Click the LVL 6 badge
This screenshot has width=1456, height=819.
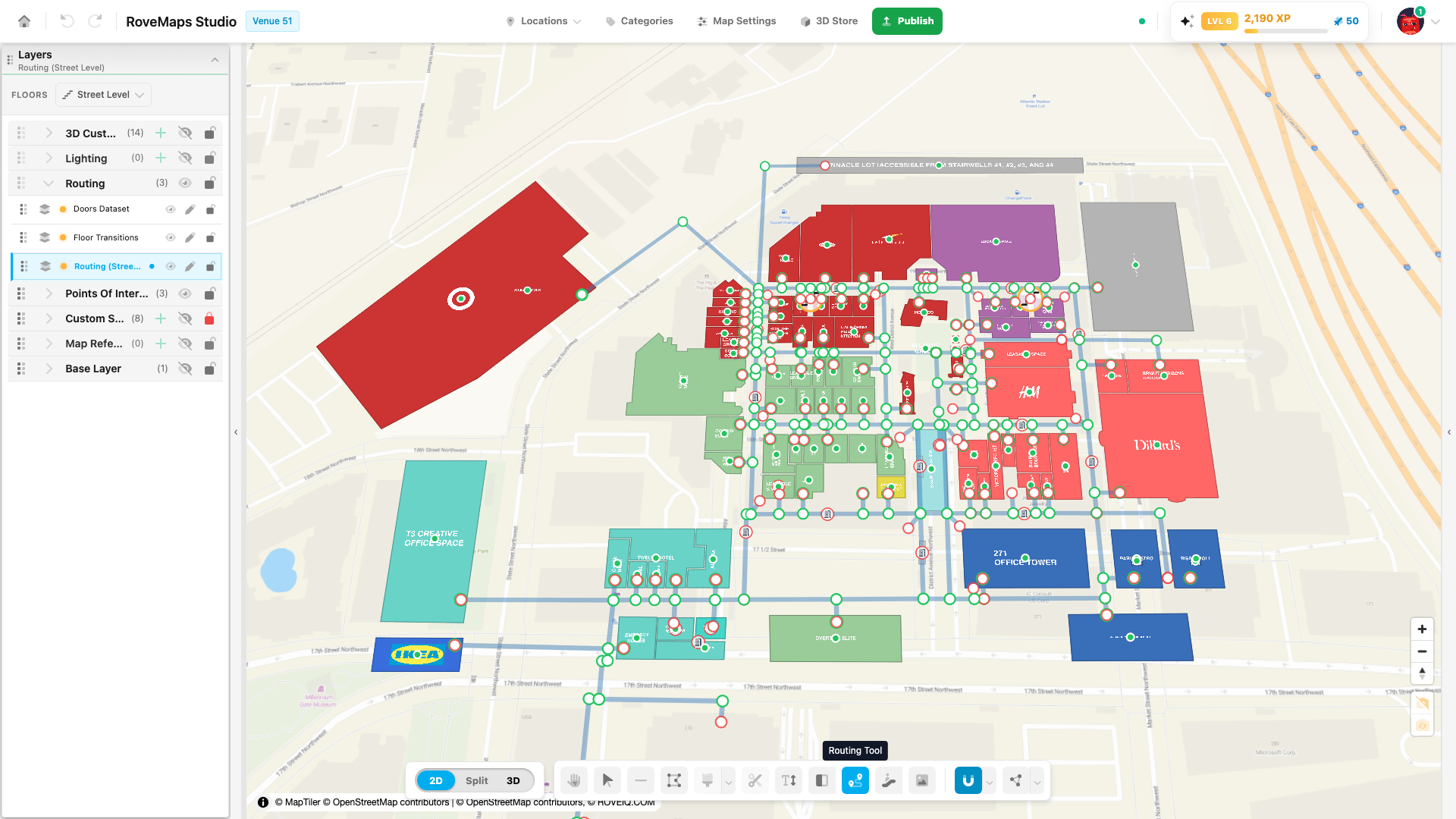[1219, 21]
